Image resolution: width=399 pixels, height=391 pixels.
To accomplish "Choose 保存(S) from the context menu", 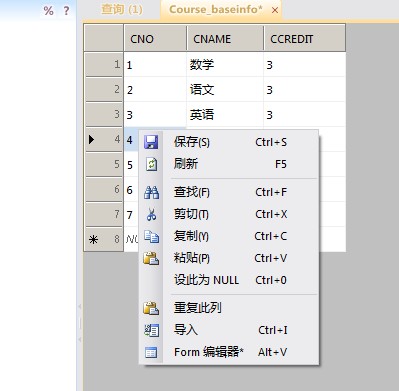I will click(x=229, y=142).
